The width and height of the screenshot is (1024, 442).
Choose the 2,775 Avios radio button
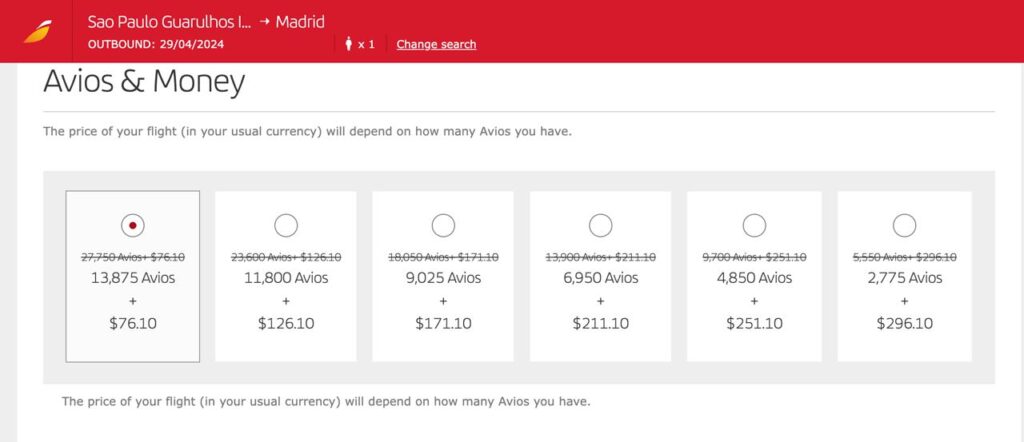904,225
